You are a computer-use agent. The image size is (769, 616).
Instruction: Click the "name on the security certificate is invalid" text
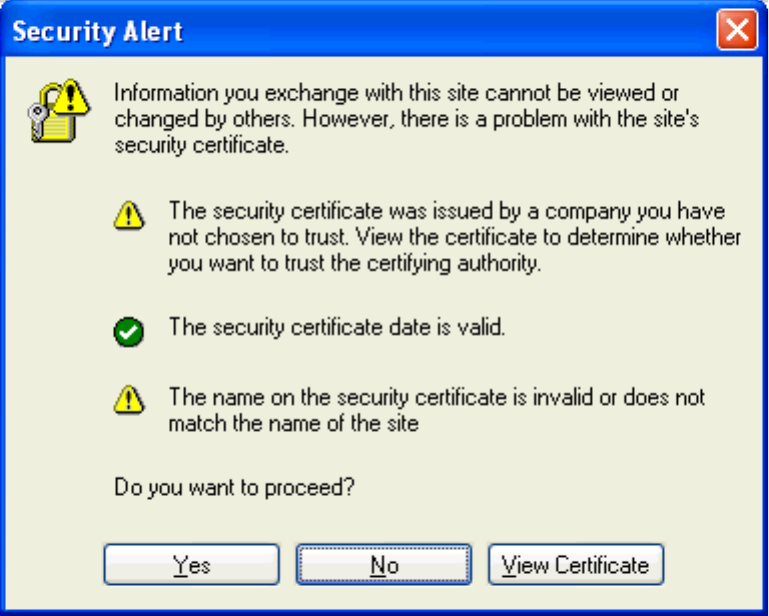[x=436, y=397]
